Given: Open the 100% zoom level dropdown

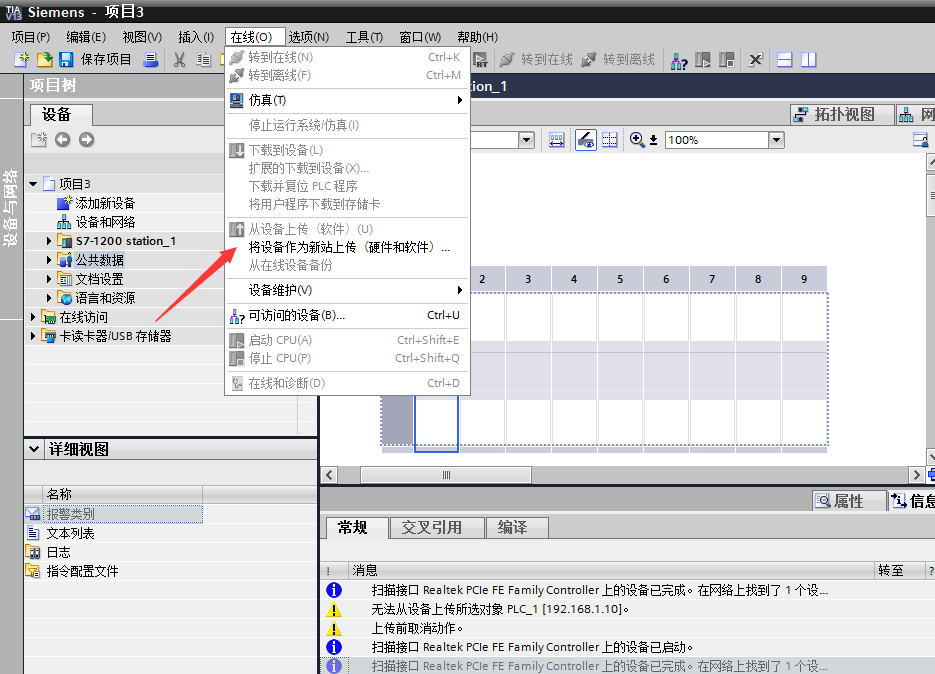Looking at the screenshot, I should coord(776,140).
